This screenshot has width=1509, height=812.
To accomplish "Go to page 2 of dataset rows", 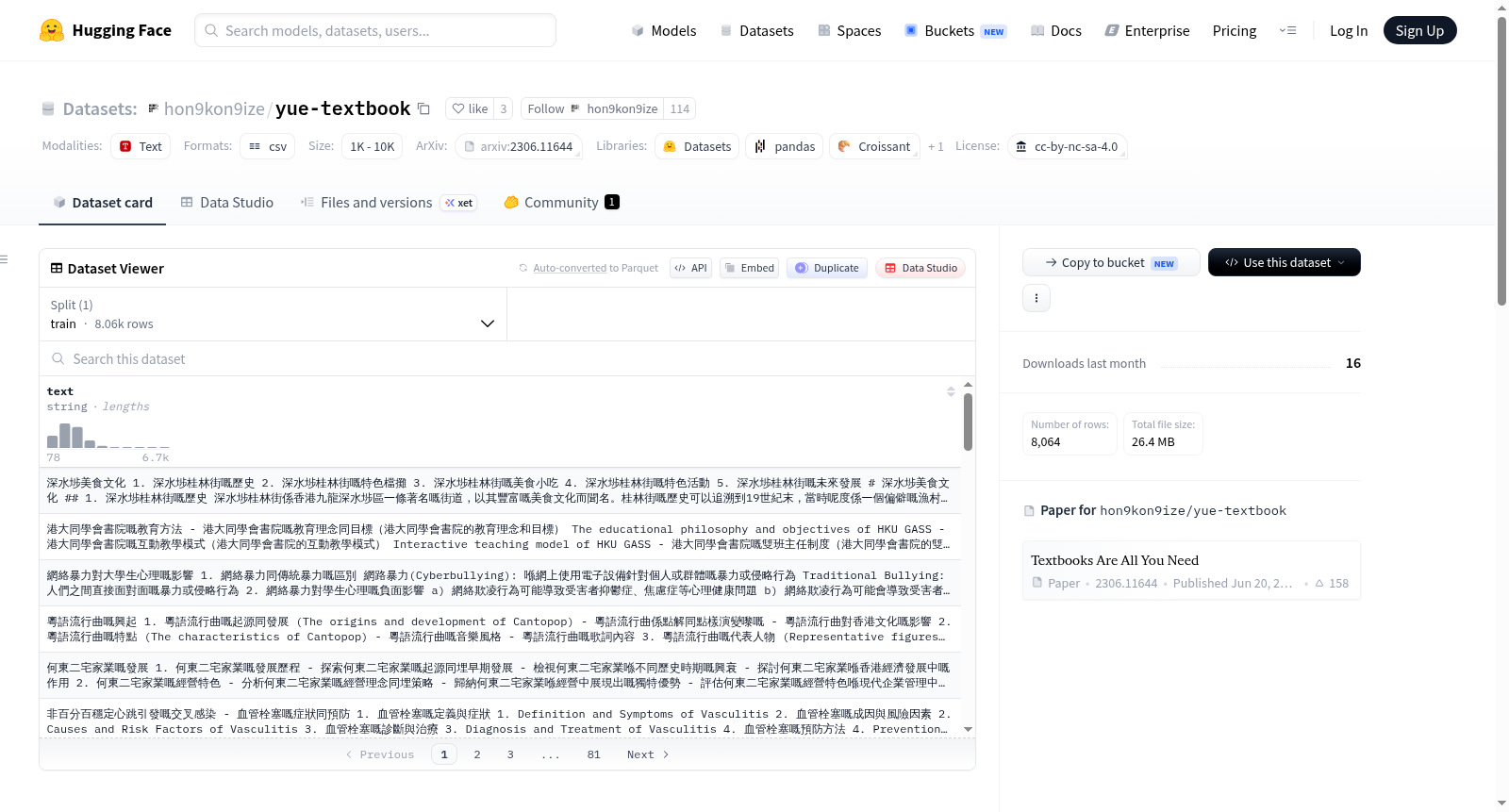I will tap(477, 754).
